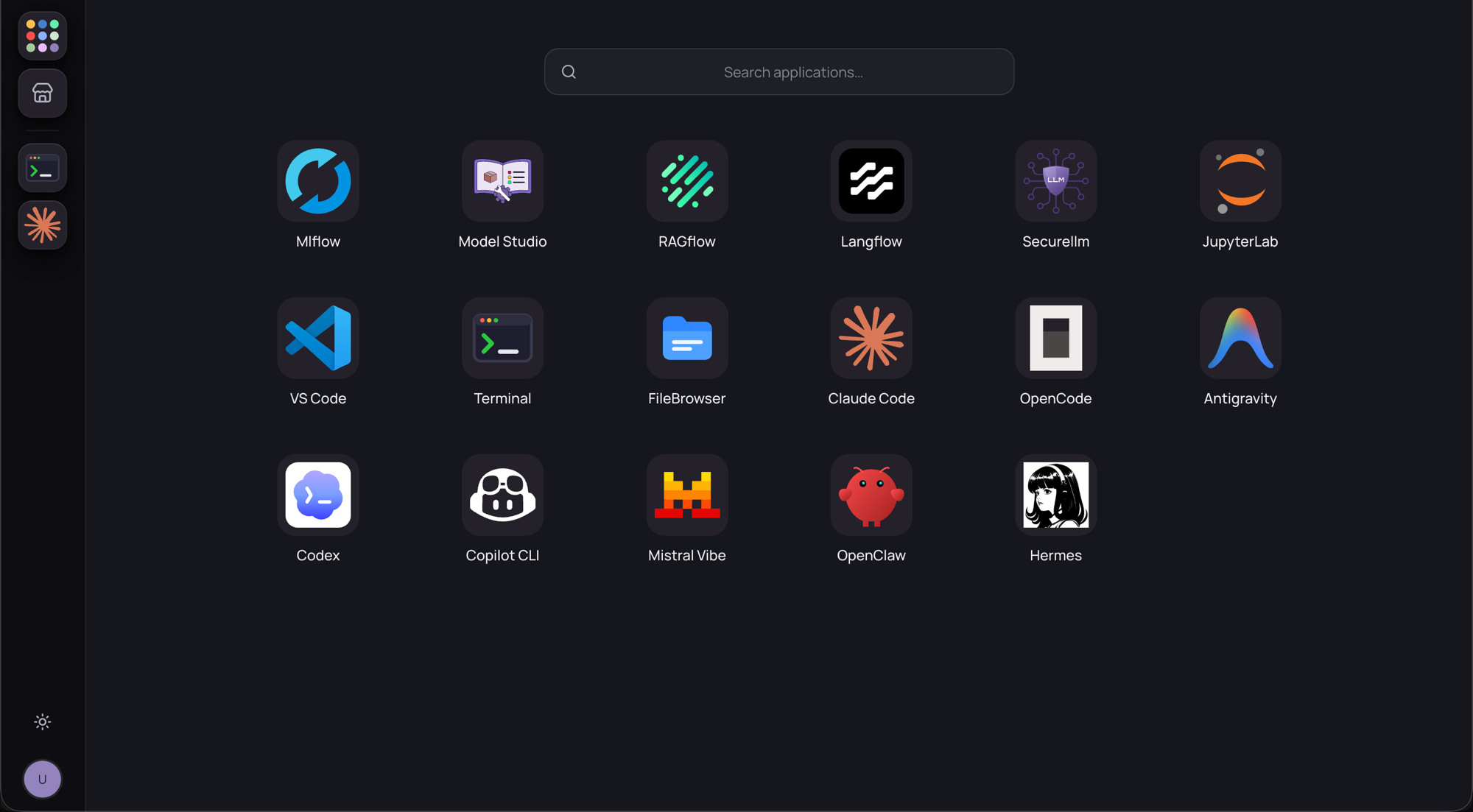Switch to the terminal shortcut in sidebar
1473x812 pixels.
tap(43, 168)
